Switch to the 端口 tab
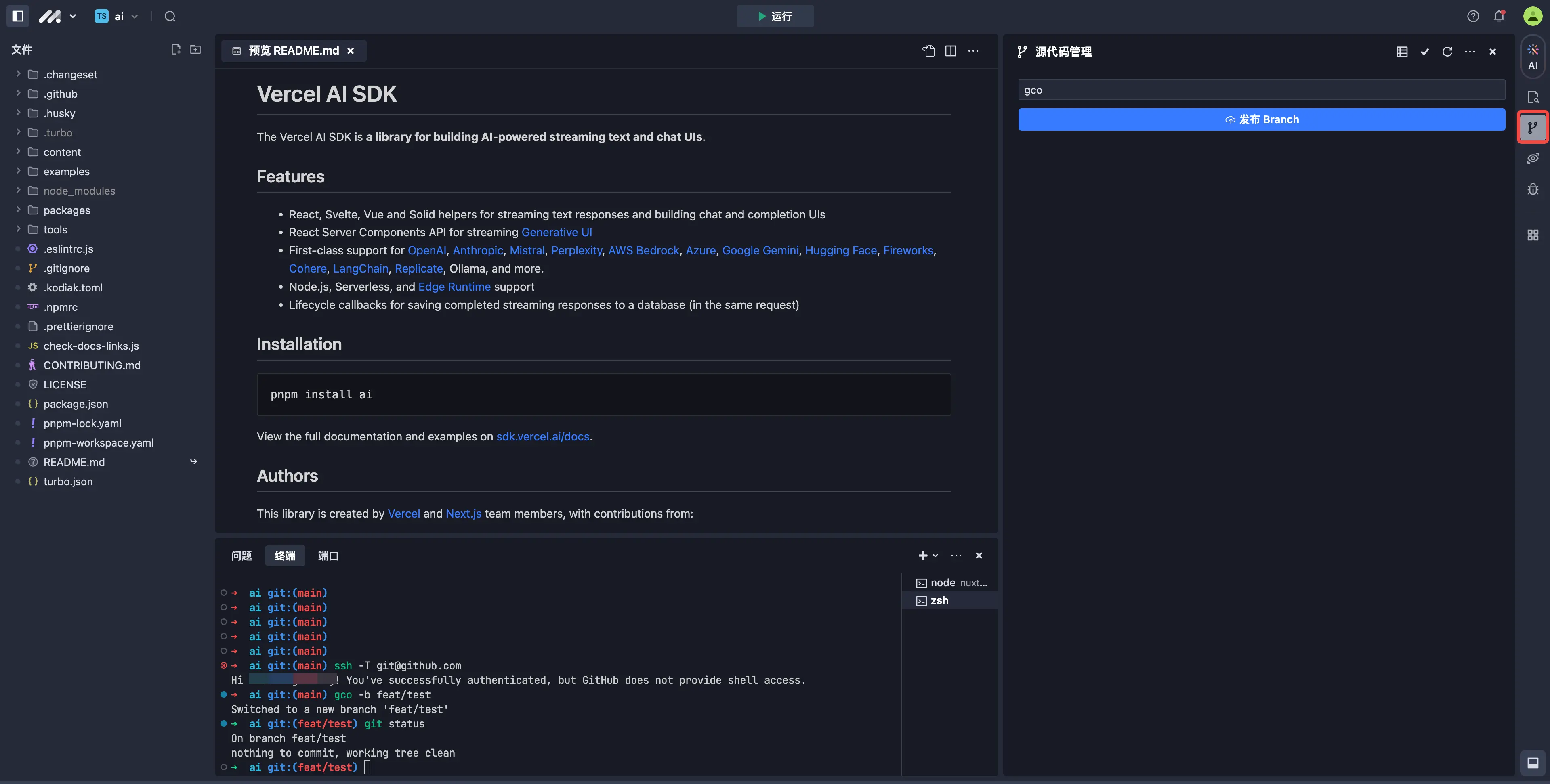1550x784 pixels. point(328,556)
